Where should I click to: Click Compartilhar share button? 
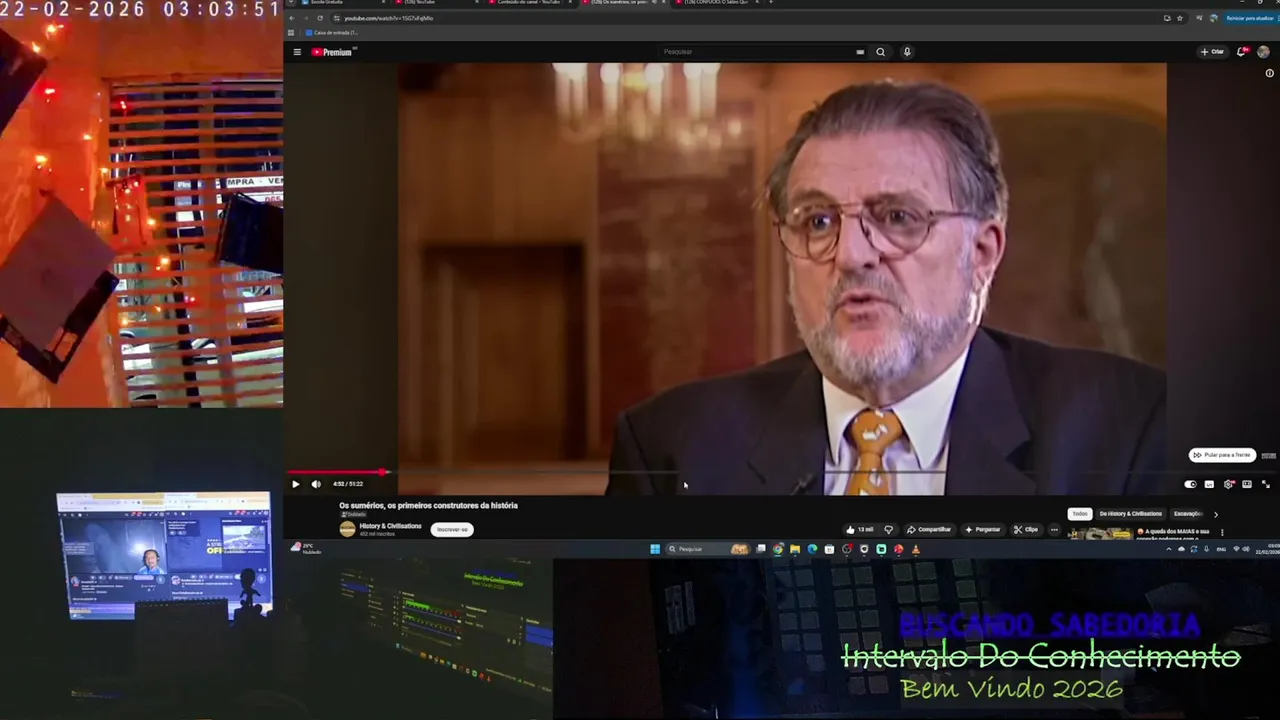(929, 530)
